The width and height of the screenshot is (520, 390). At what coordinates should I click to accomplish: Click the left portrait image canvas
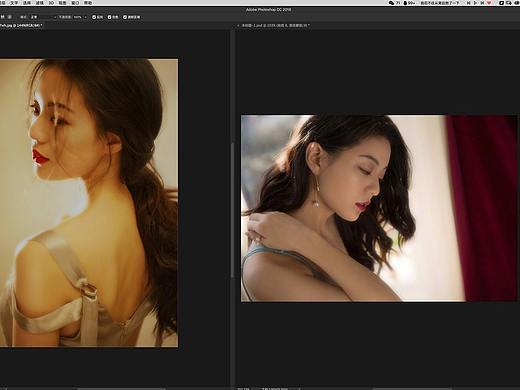89,203
